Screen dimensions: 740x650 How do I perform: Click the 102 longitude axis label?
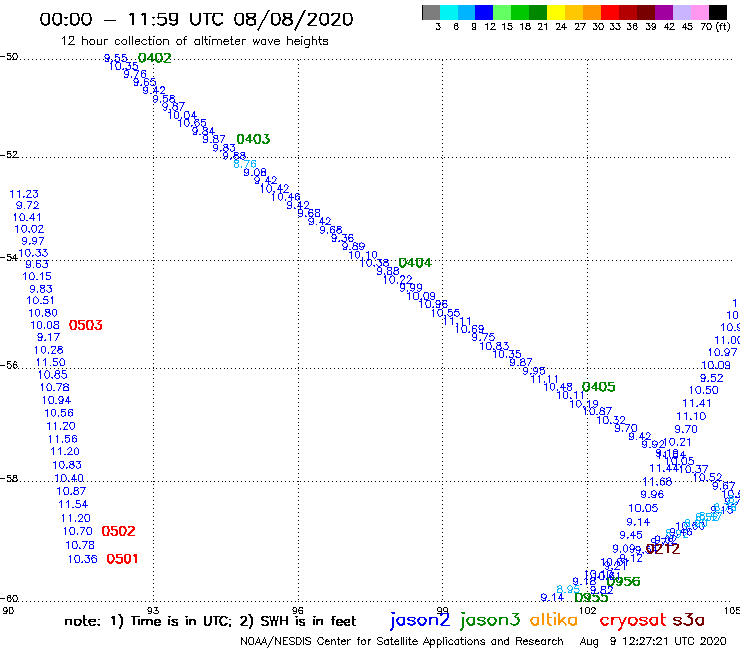pyautogui.click(x=588, y=610)
